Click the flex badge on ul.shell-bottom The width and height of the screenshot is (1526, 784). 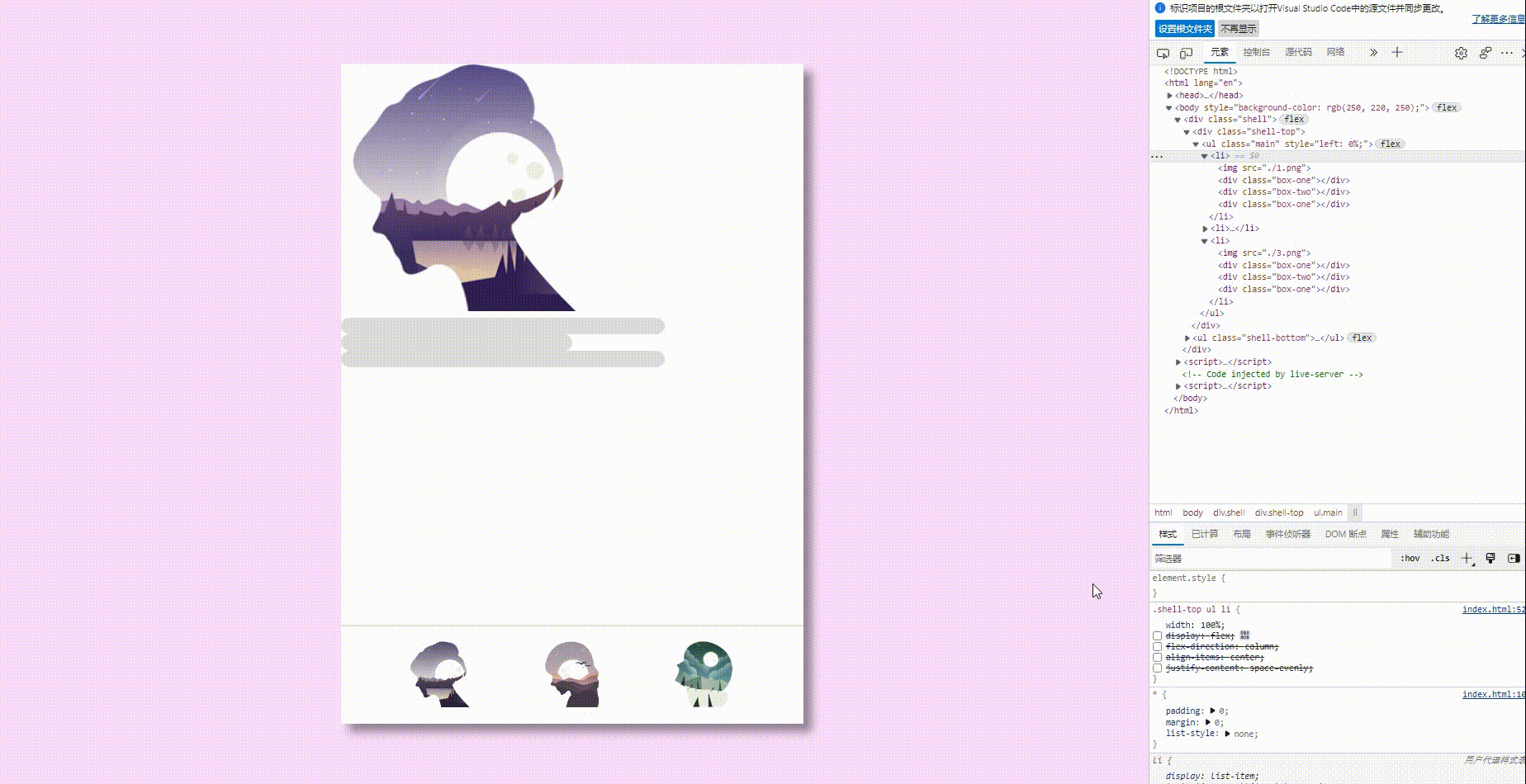1362,338
